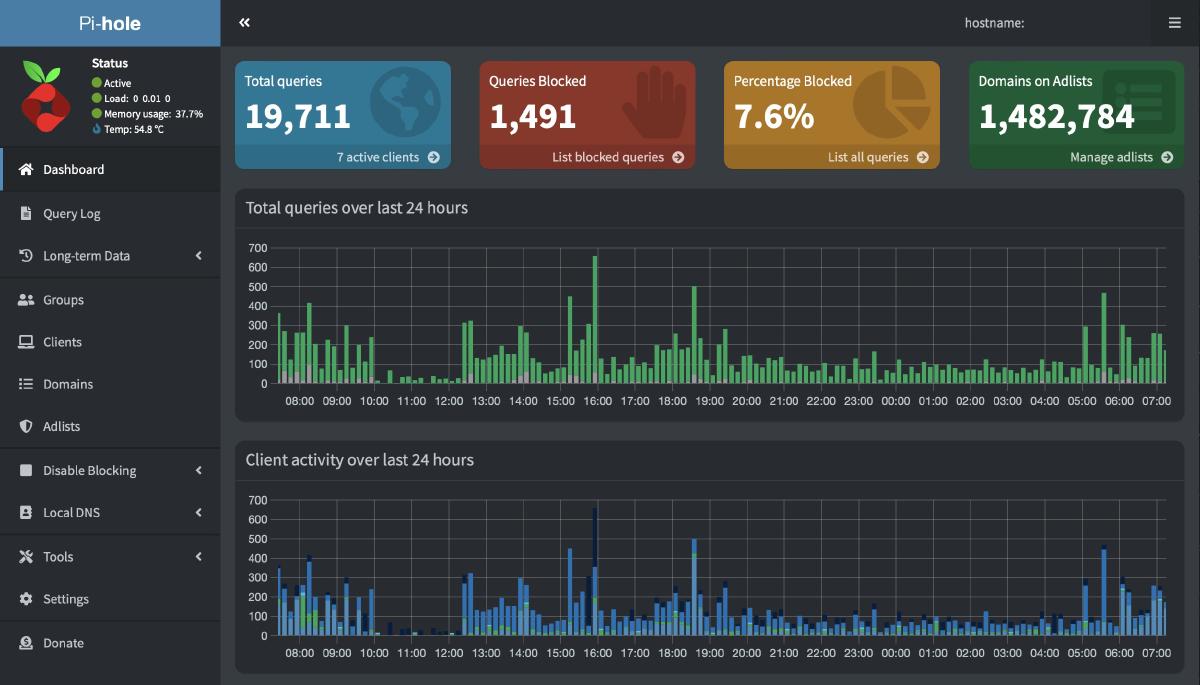
Task: Open the Donate menu item
Action: coord(110,643)
